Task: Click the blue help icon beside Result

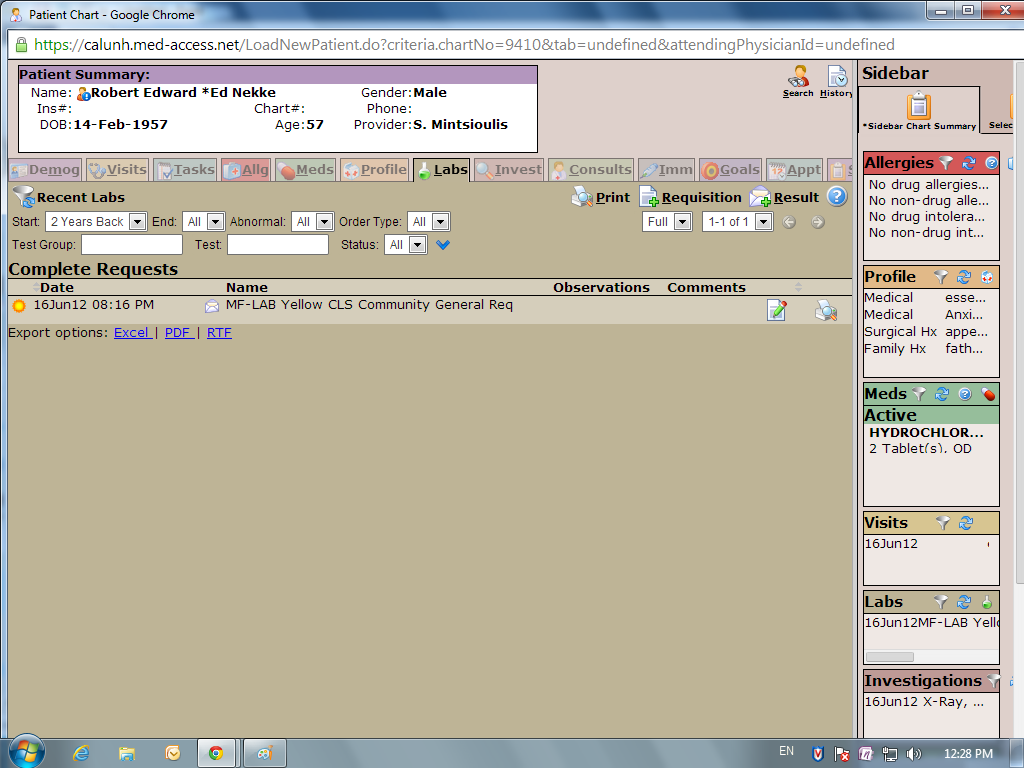Action: (837, 197)
